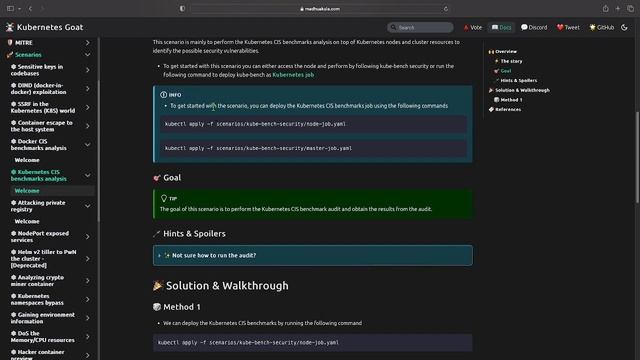Expand DIND exploitation chevron
Viewport: 640px width, 360px height.
click(87, 89)
